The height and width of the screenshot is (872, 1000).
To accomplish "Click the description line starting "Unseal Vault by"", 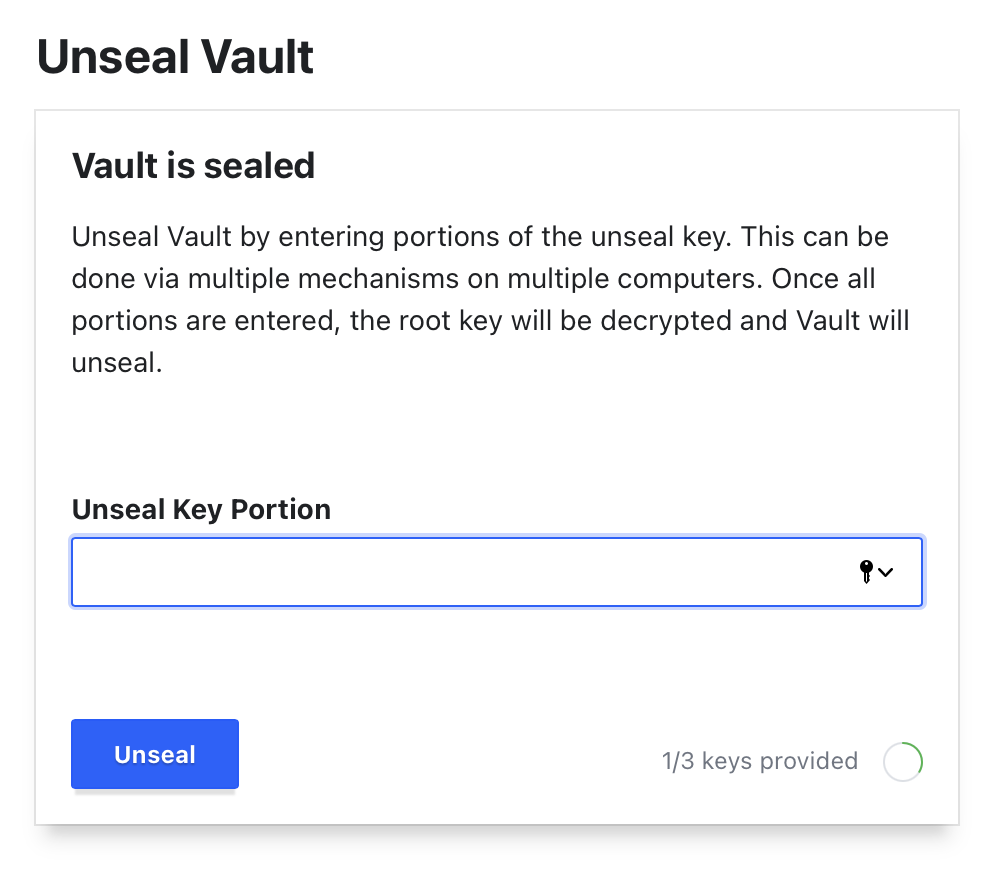I will click(x=480, y=237).
